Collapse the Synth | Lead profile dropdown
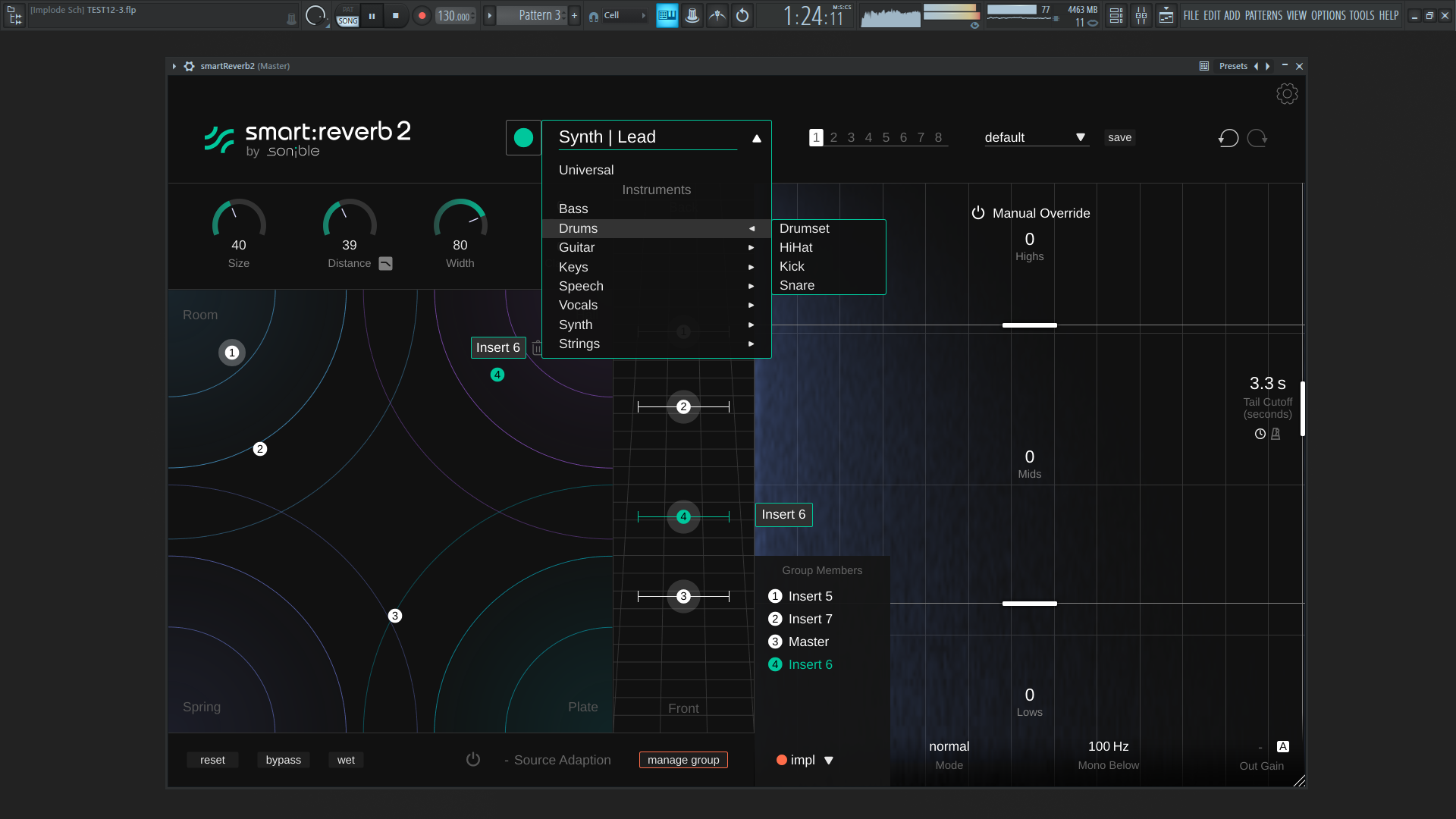This screenshot has height=819, width=1456. click(x=756, y=138)
